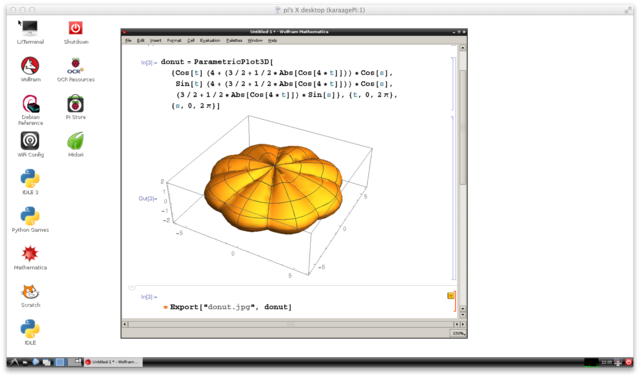Open the LXDE start menu in taskbar

click(x=14, y=362)
